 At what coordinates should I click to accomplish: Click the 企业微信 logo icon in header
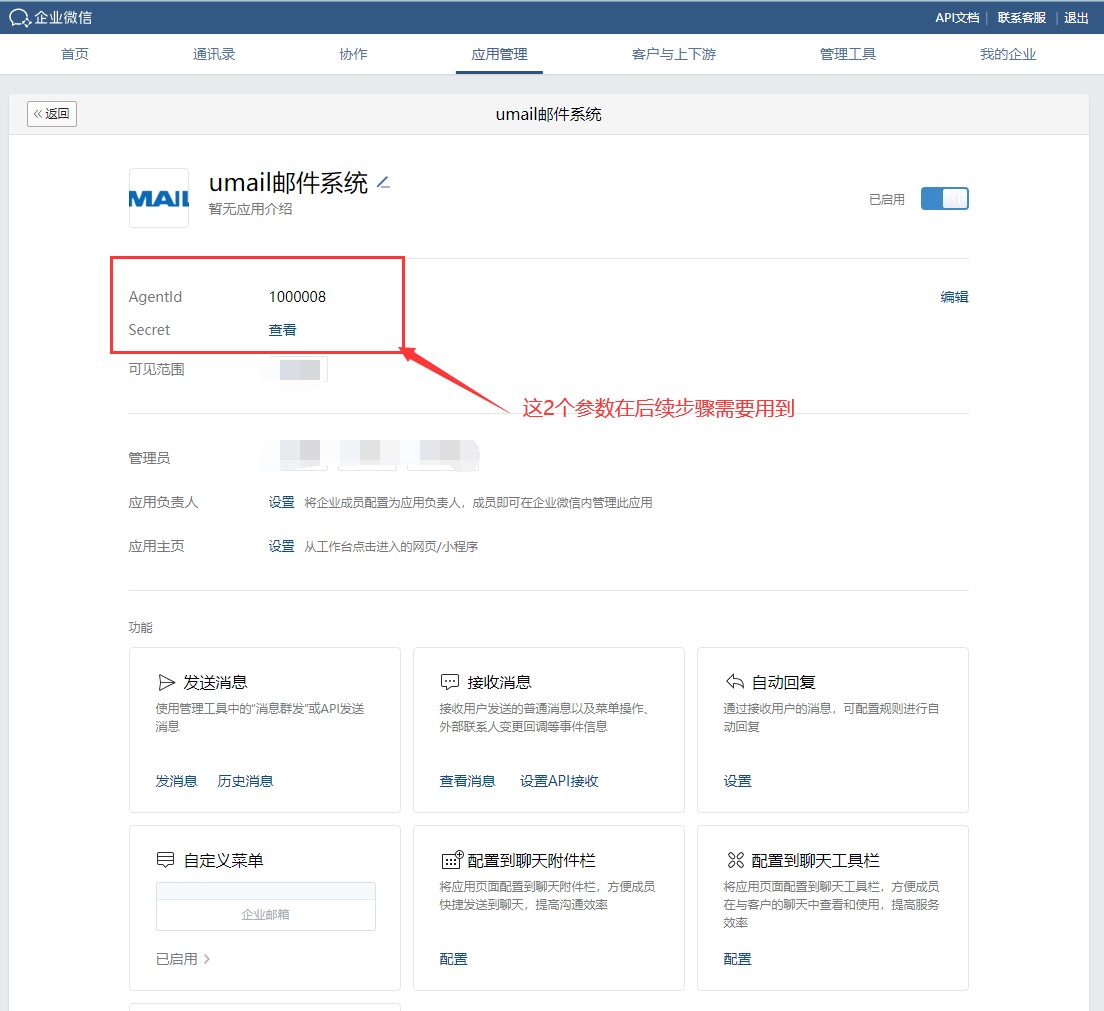[x=19, y=17]
